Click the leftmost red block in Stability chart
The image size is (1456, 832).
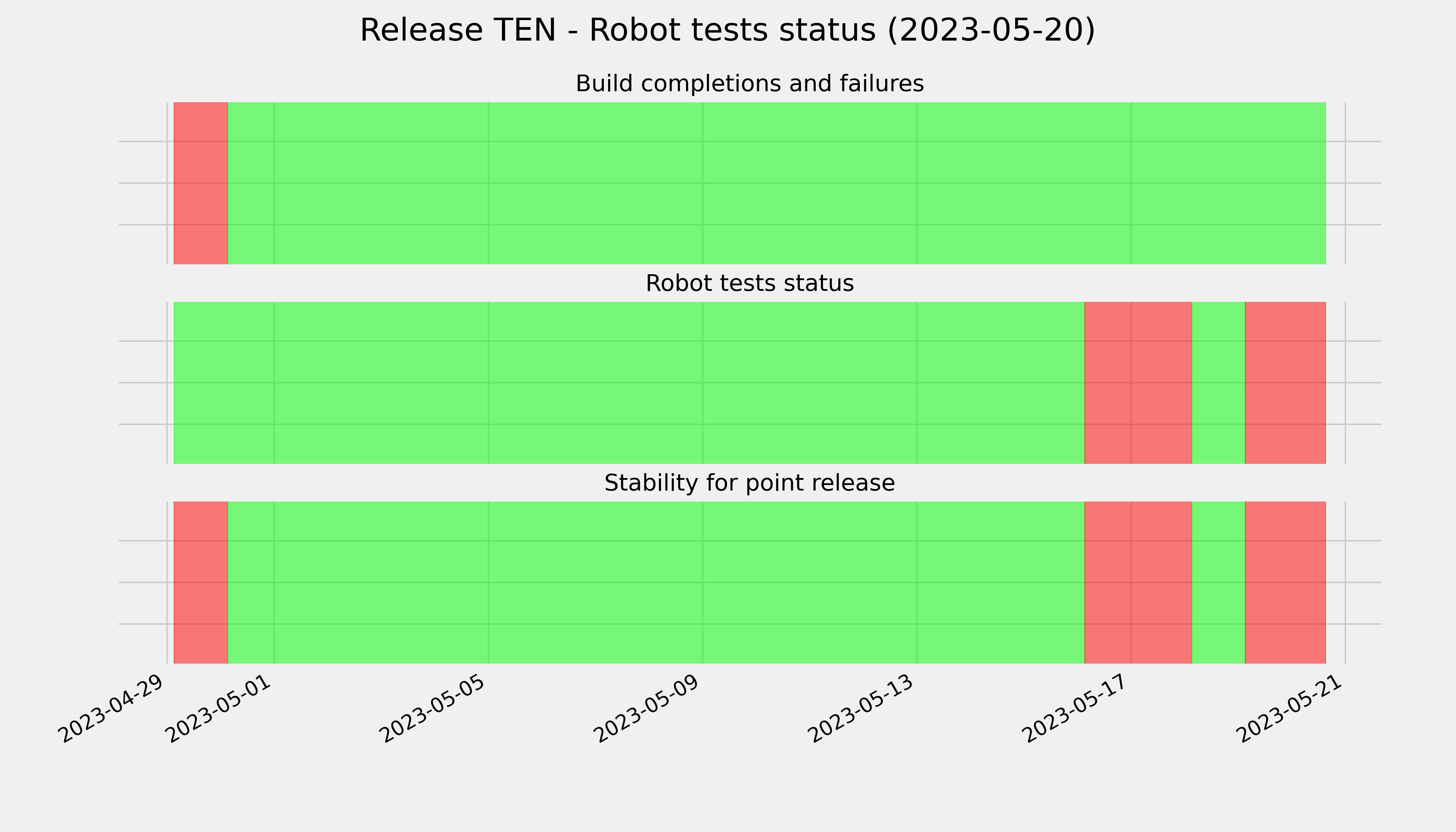pyautogui.click(x=201, y=582)
